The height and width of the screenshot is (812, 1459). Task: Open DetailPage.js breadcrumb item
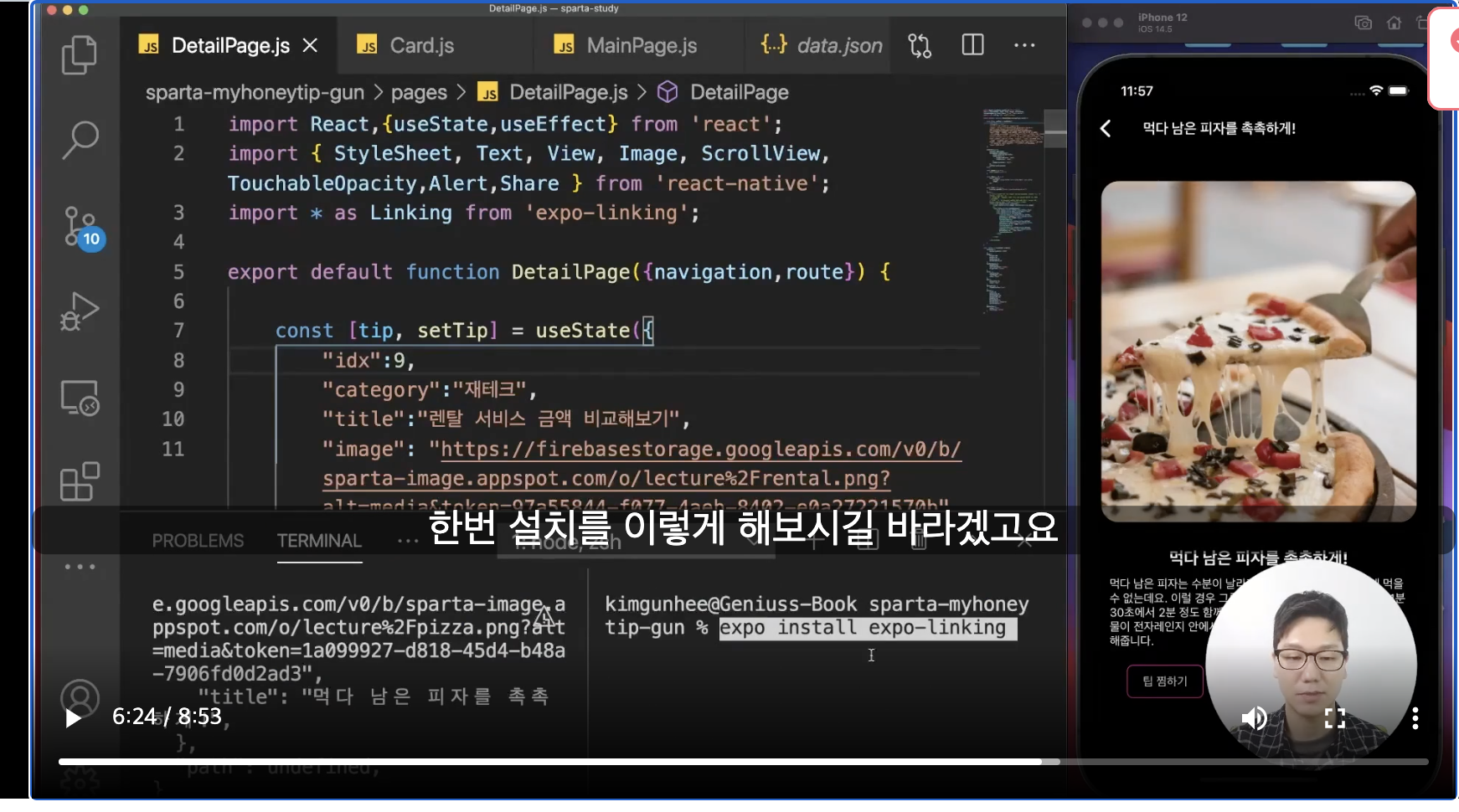pyautogui.click(x=553, y=92)
